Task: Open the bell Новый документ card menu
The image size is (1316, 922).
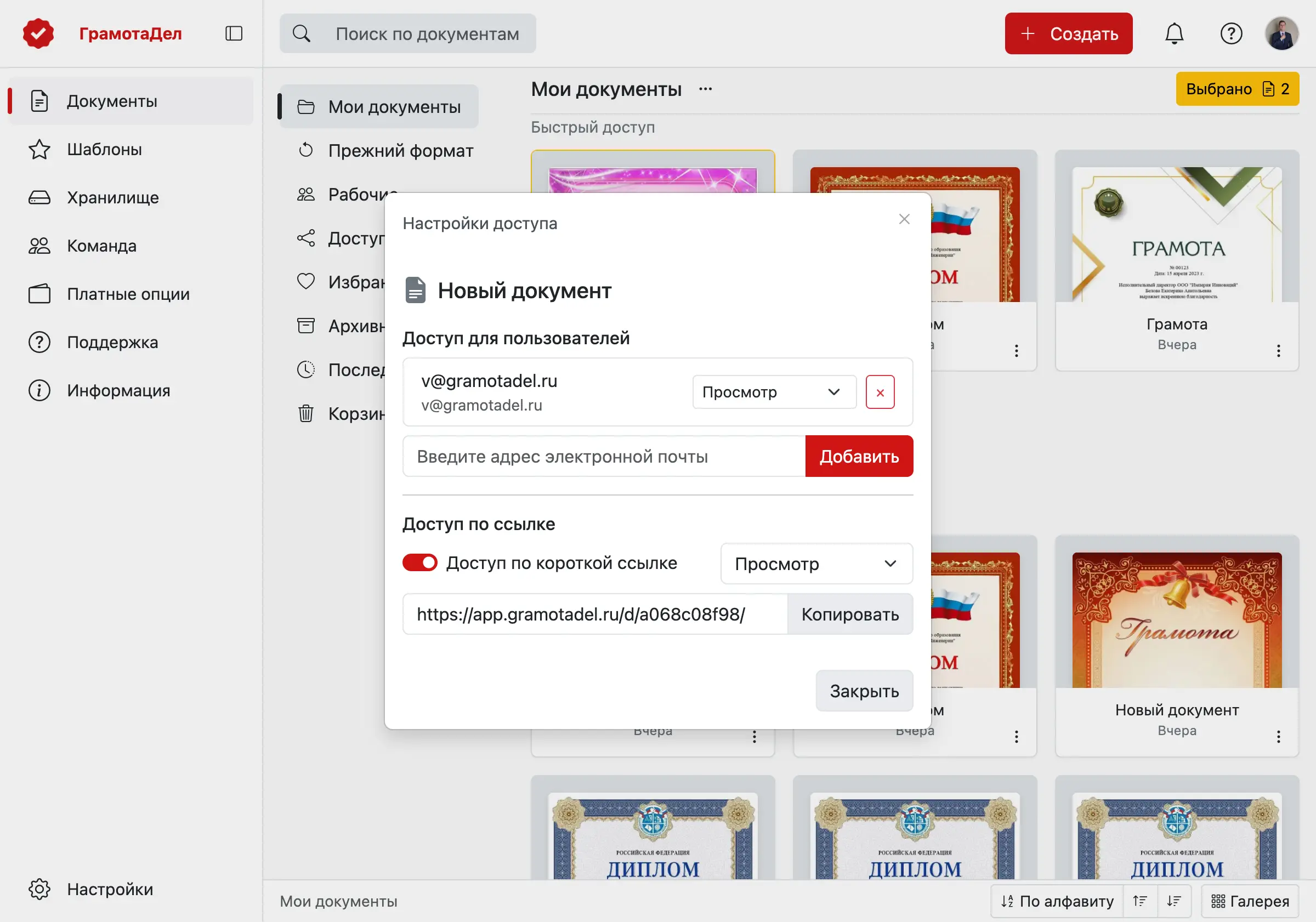Action: click(x=1278, y=736)
